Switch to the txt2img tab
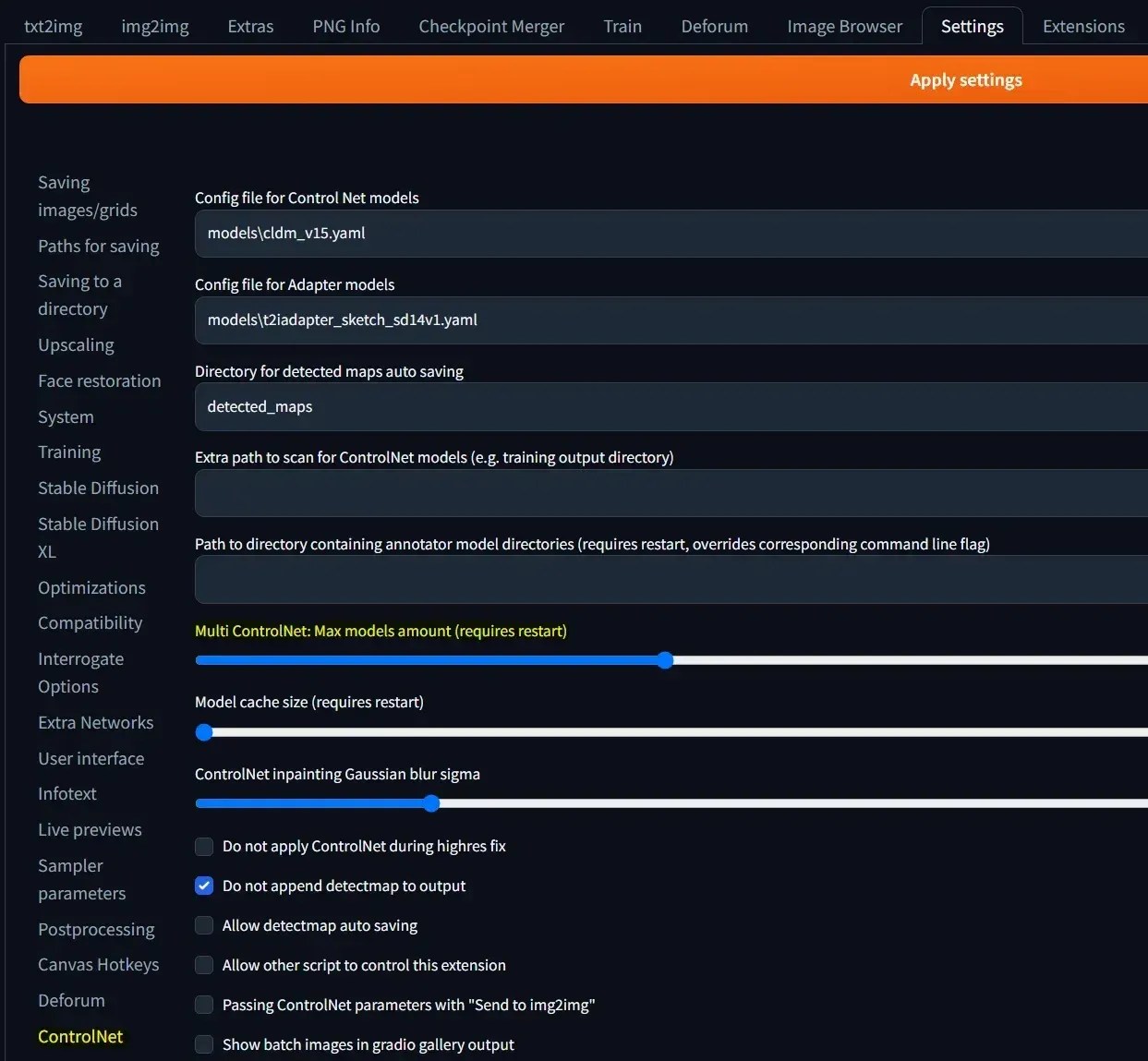Viewport: 1148px width, 1061px height. coord(53,26)
